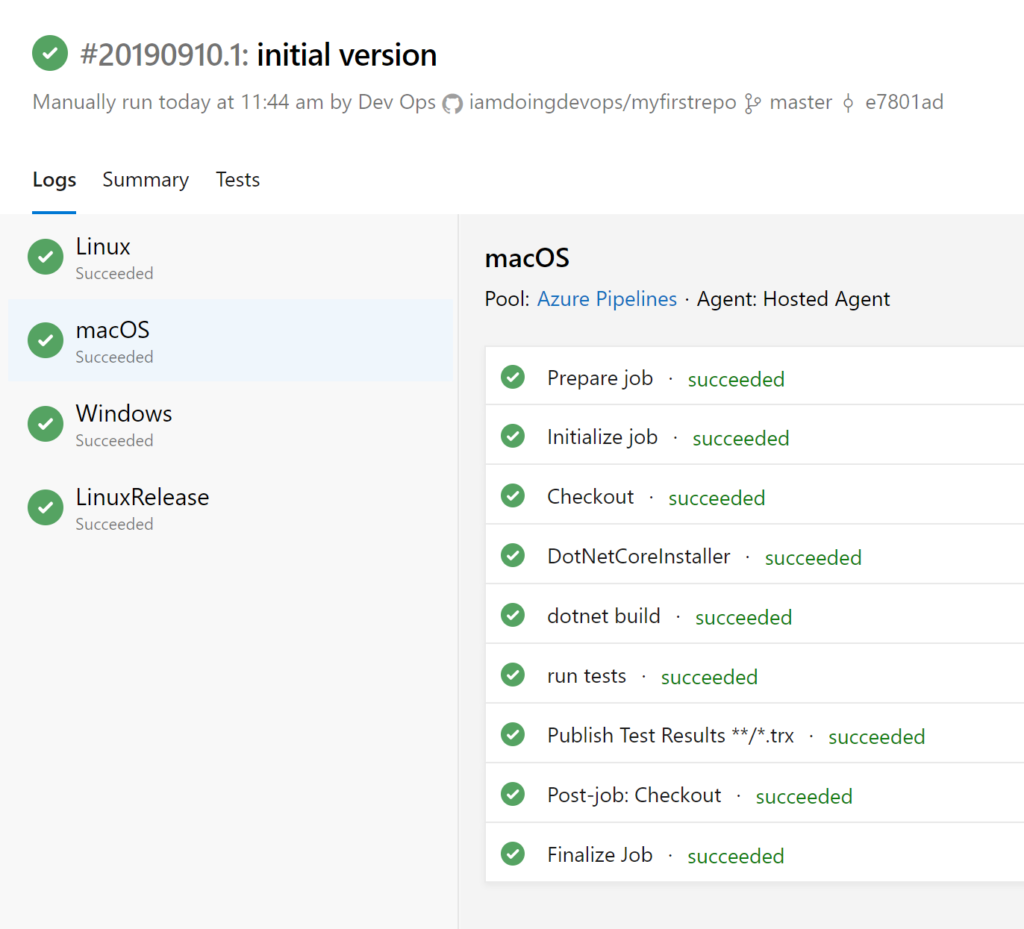Click the green check icon for LinuxRelease job

pyautogui.click(x=45, y=507)
